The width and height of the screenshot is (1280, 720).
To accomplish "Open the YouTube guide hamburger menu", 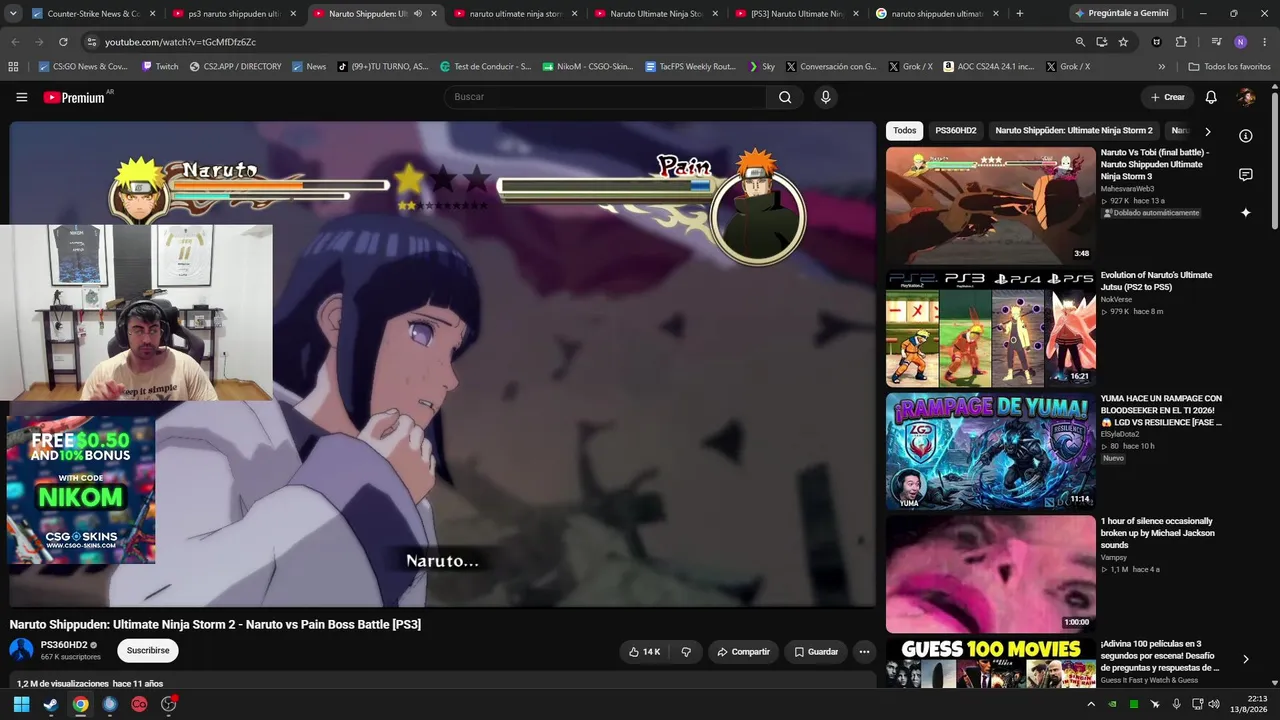I will [x=21, y=97].
